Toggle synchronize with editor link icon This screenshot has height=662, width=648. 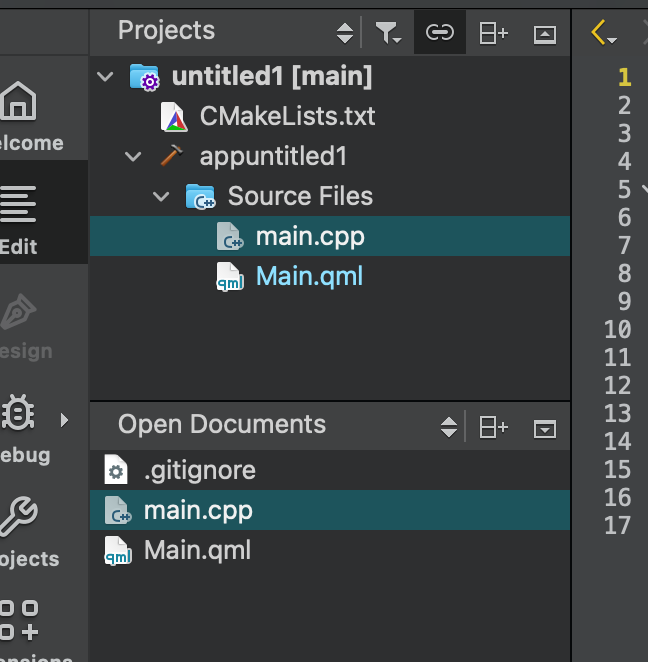pos(439,33)
